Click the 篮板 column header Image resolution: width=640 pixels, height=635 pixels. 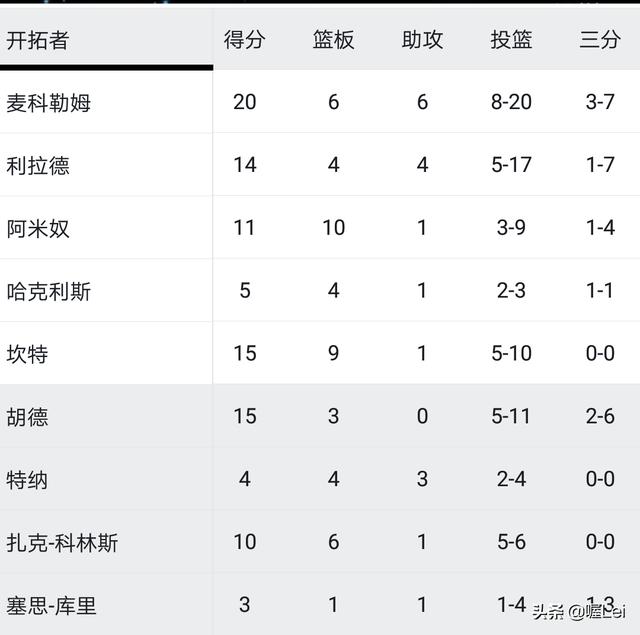(333, 40)
